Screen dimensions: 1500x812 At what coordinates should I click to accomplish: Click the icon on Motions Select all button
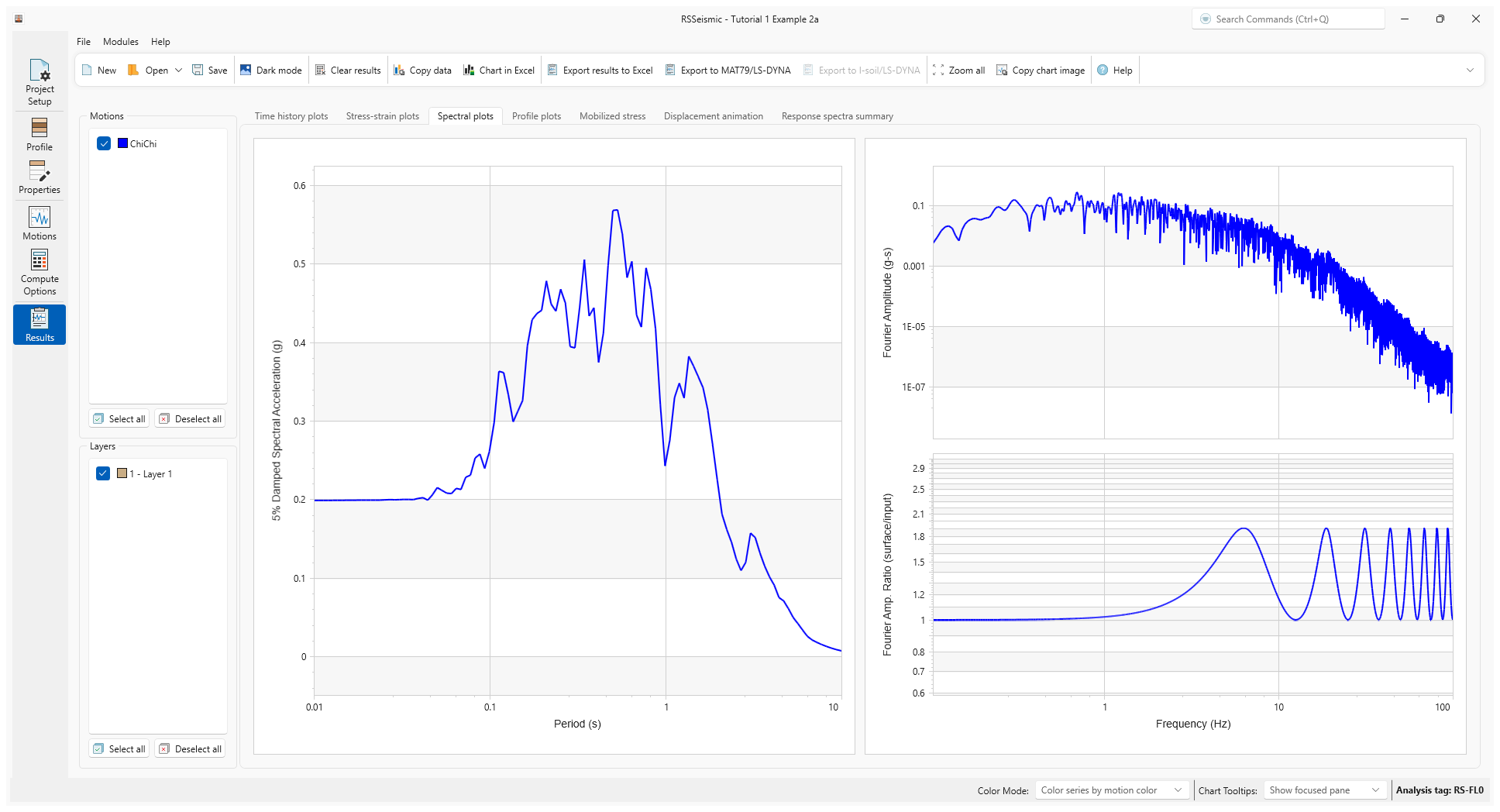(x=98, y=419)
